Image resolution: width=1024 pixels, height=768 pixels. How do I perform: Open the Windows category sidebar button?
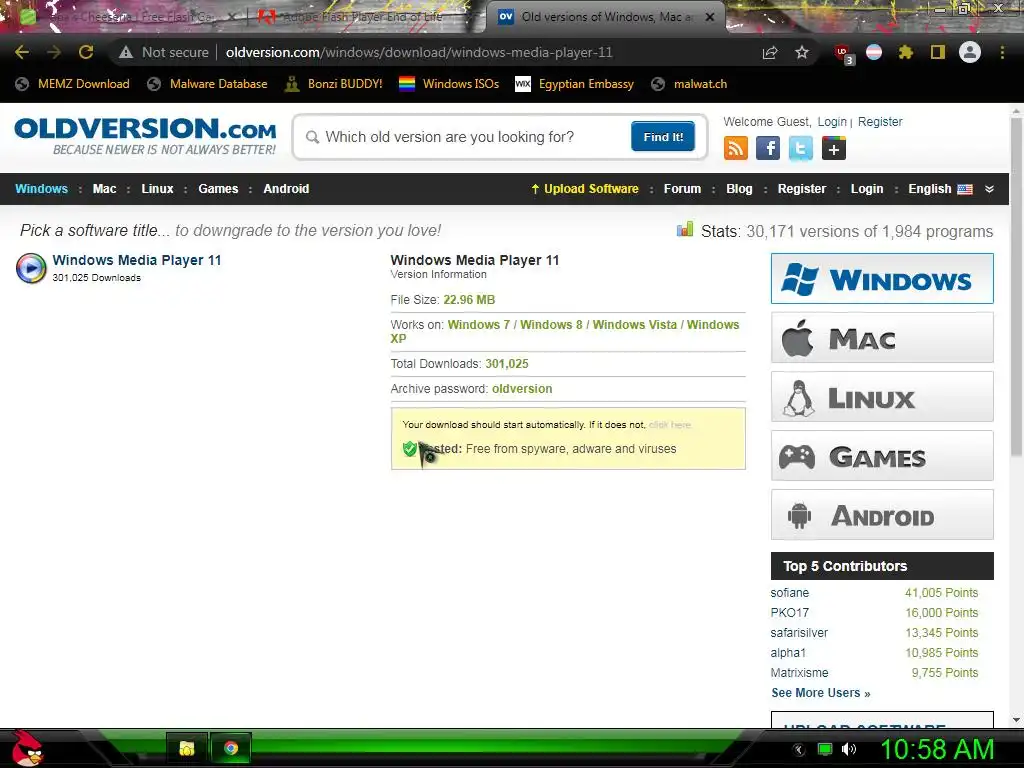tap(882, 279)
